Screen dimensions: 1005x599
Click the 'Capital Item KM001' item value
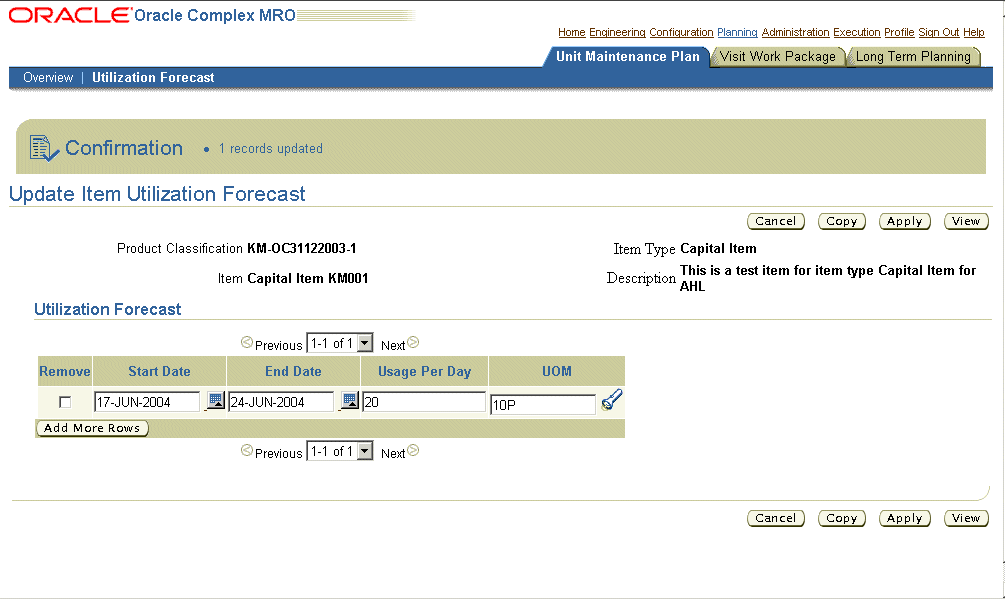click(x=308, y=279)
